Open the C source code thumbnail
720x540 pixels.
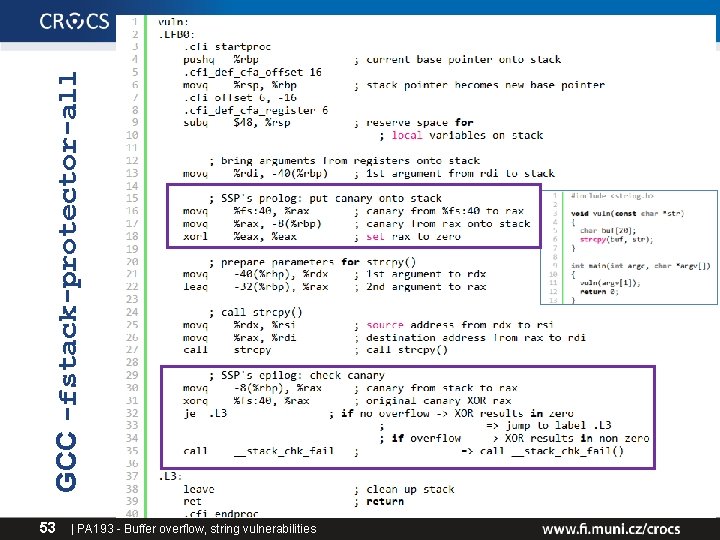[x=629, y=248]
